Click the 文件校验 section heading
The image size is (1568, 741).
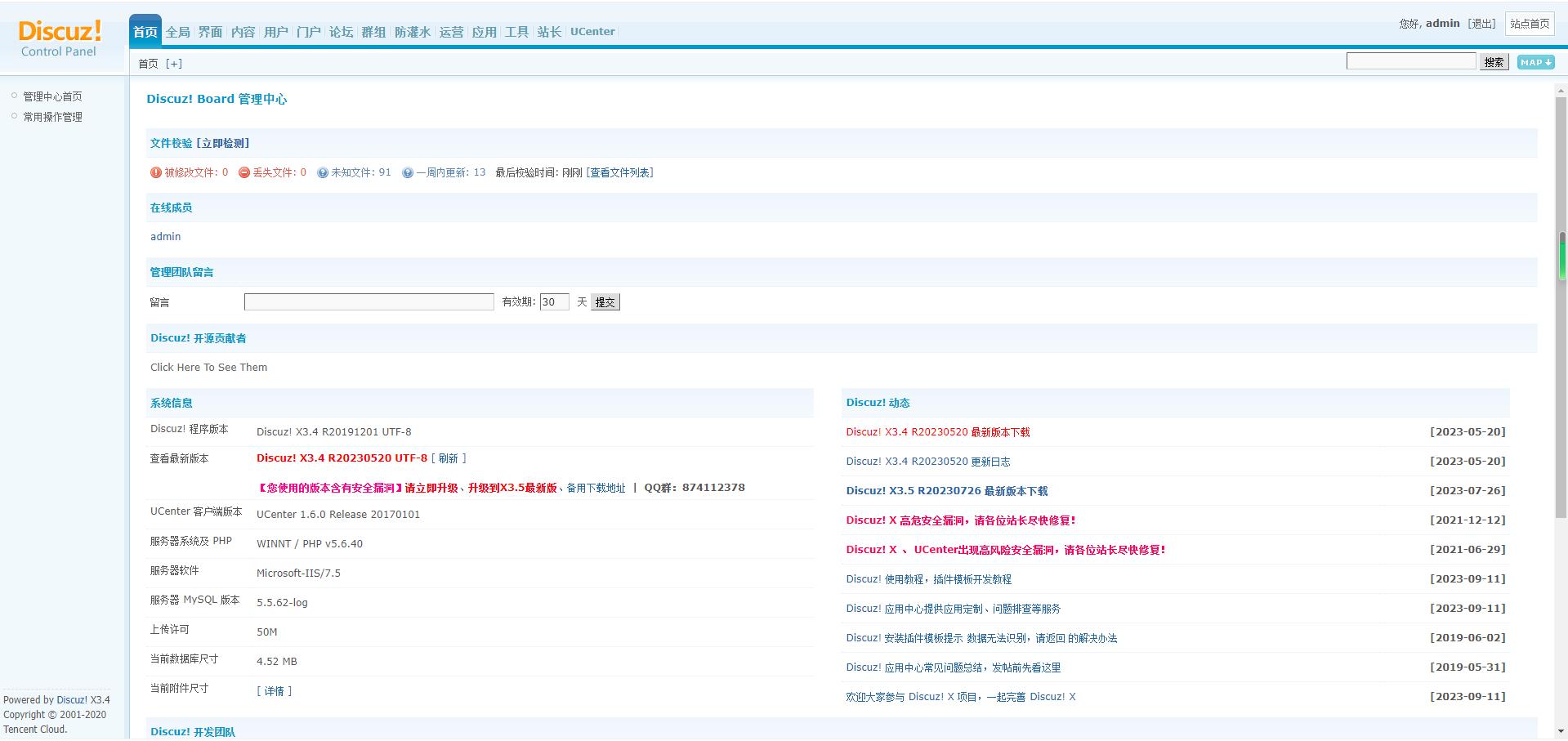tap(172, 143)
